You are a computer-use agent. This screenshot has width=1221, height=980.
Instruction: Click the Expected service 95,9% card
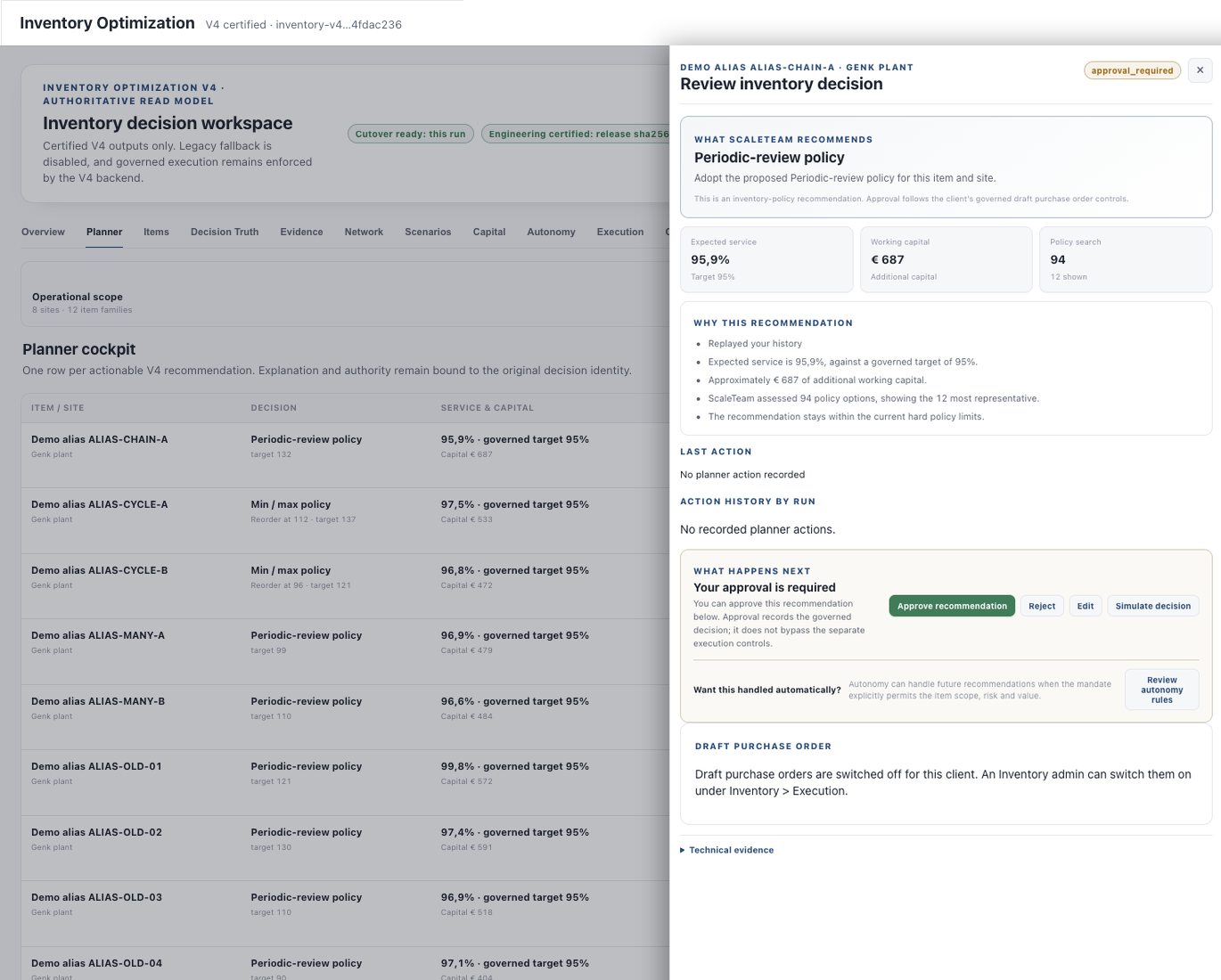766,259
